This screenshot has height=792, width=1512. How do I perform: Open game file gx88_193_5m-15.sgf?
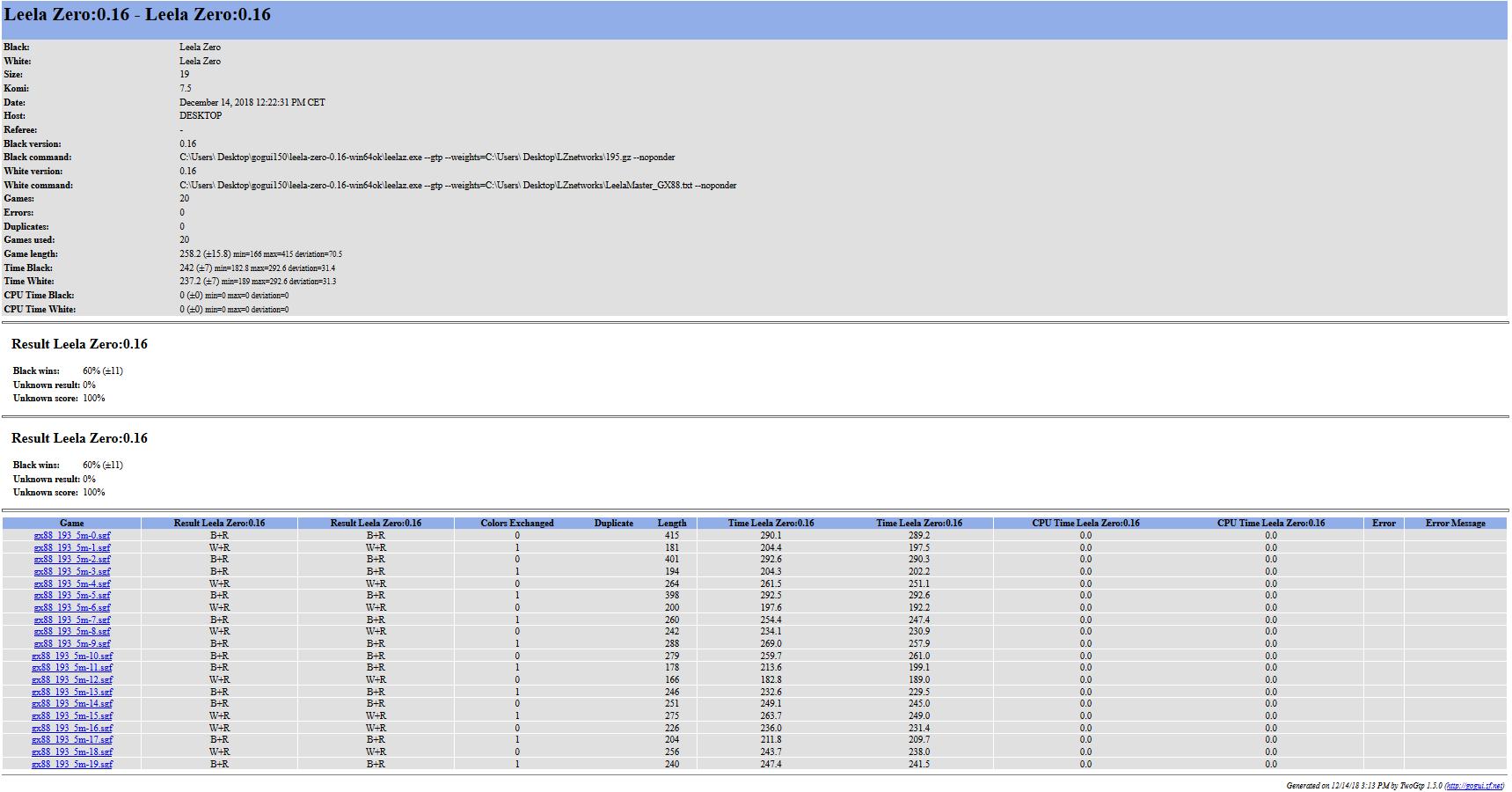(x=72, y=715)
